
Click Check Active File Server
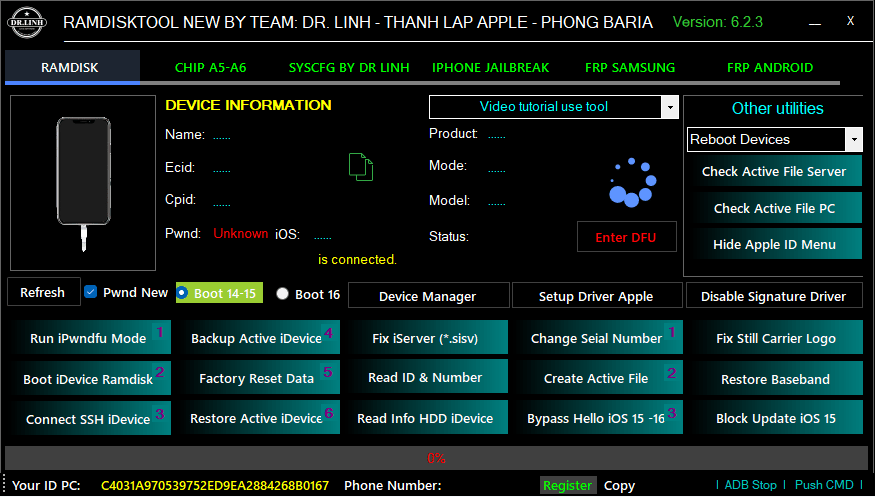point(775,171)
